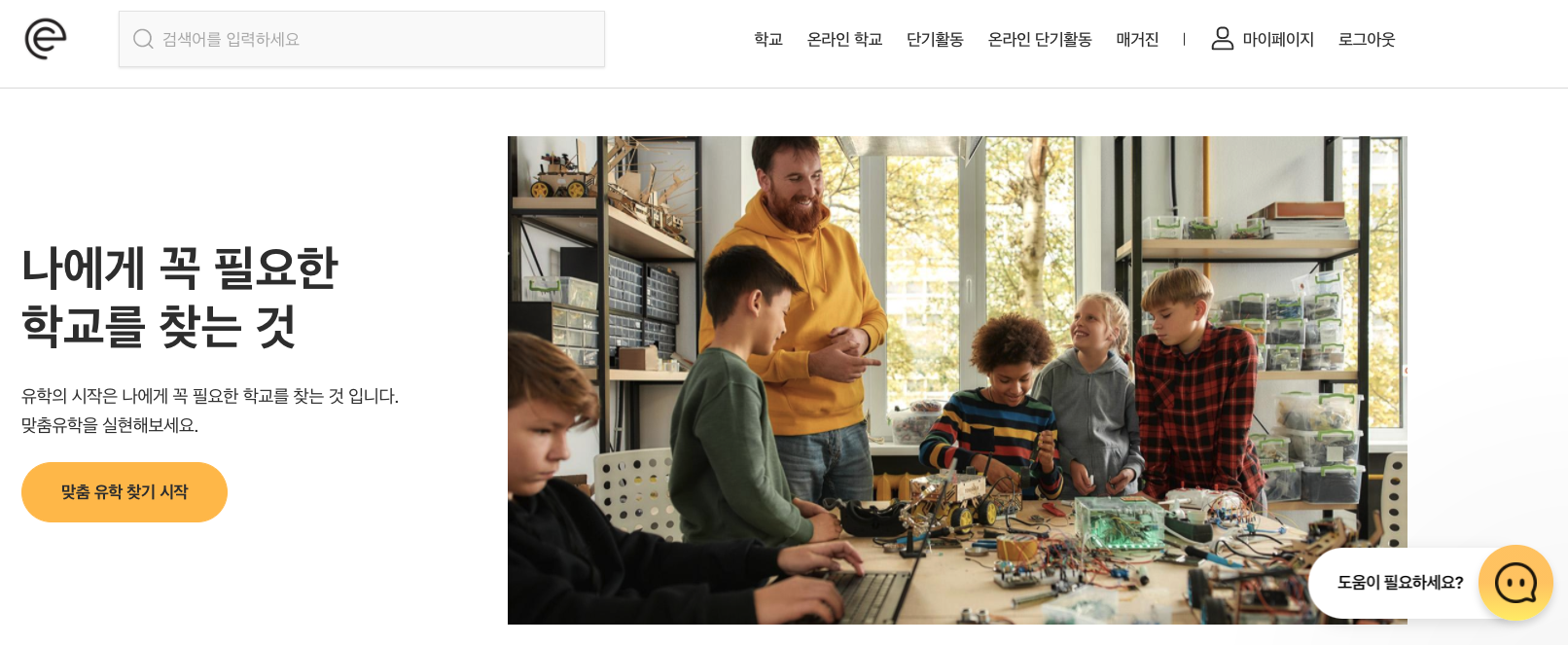Click the classroom hero photo
The width and height of the screenshot is (1568, 645).
957,380
